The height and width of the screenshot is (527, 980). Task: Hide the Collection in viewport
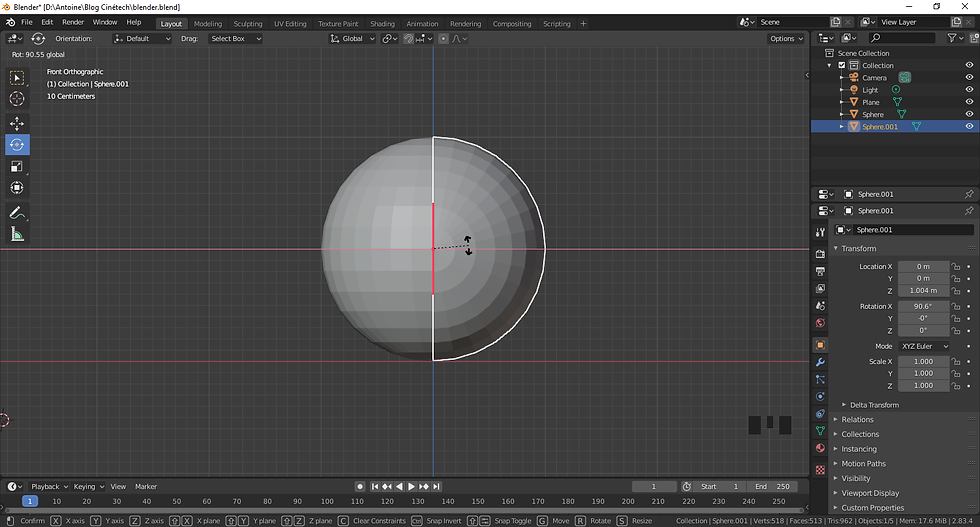coord(969,65)
